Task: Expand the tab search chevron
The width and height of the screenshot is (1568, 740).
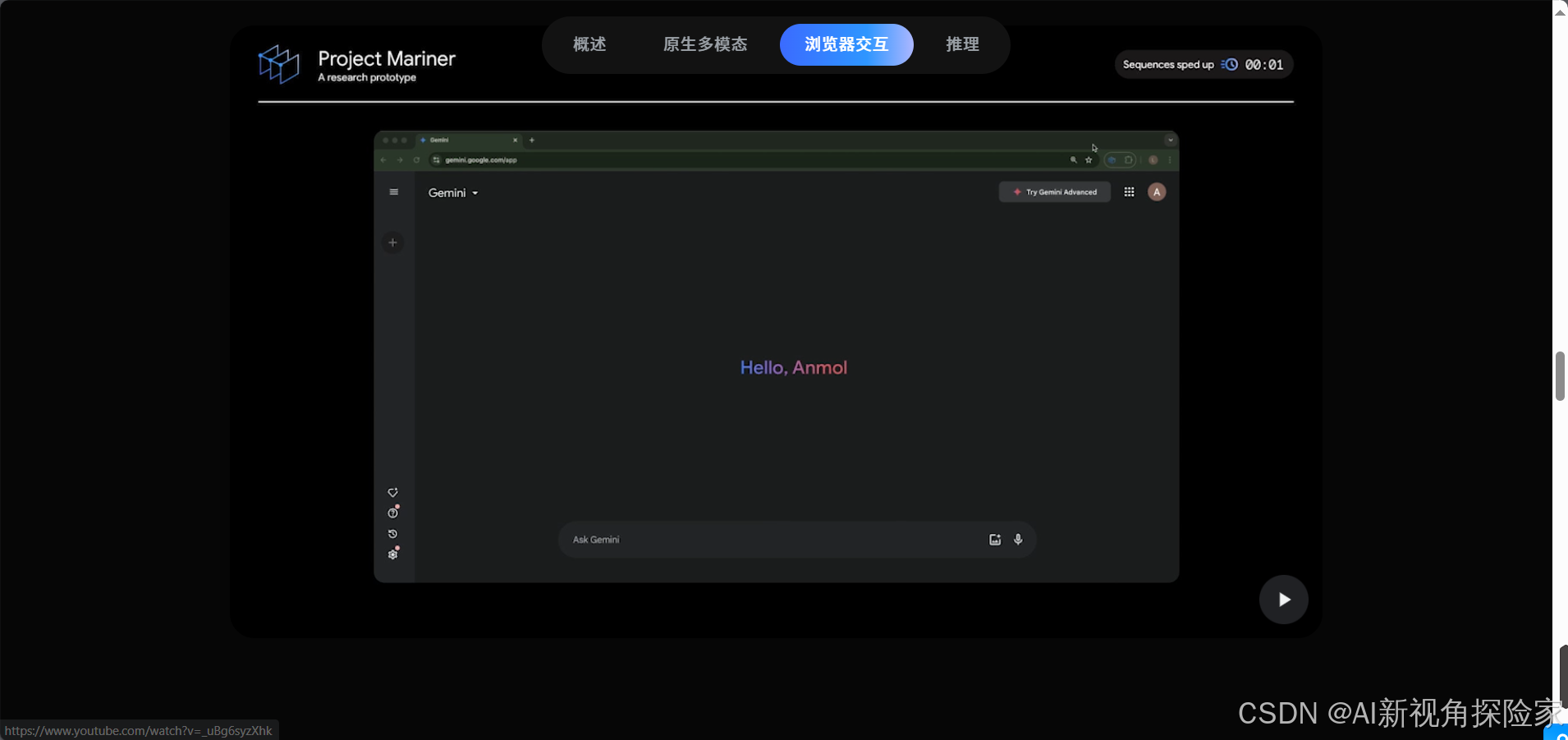Action: [x=1170, y=140]
